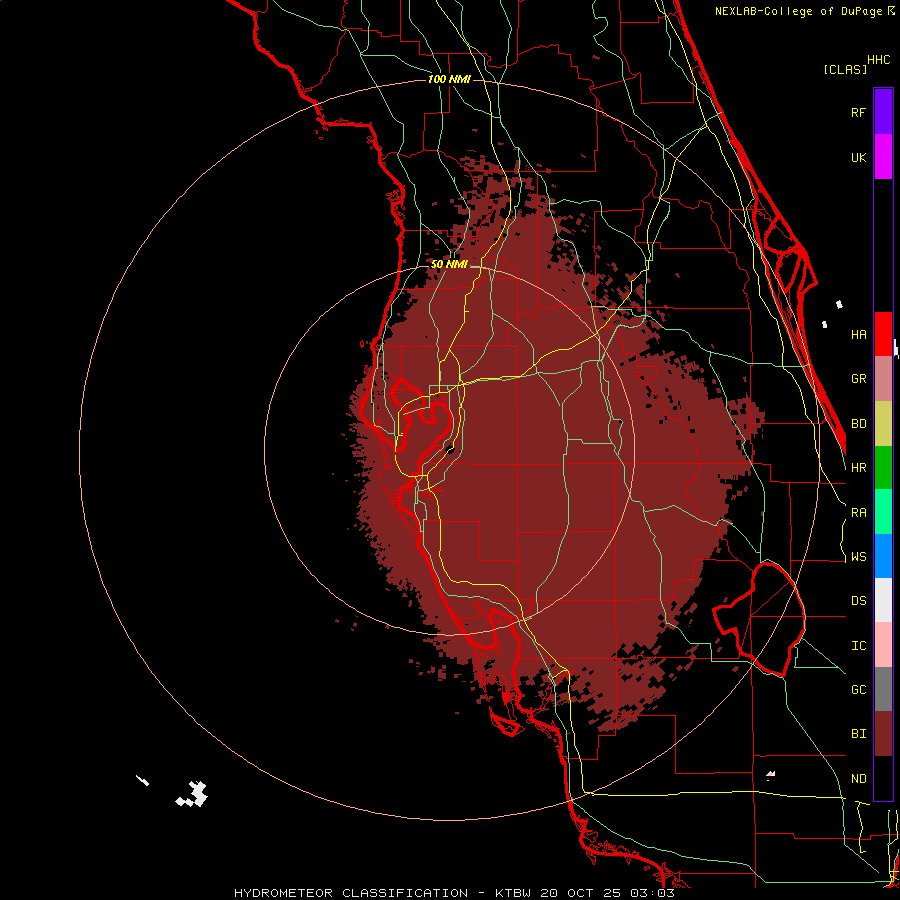Click the BD yellow legend swatch
Image resolution: width=900 pixels, height=900 pixels.
pos(883,424)
